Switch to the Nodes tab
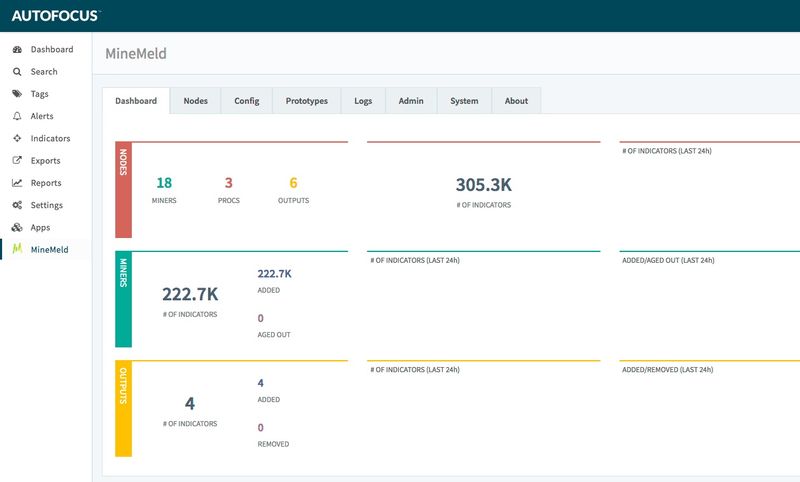 pyautogui.click(x=195, y=101)
